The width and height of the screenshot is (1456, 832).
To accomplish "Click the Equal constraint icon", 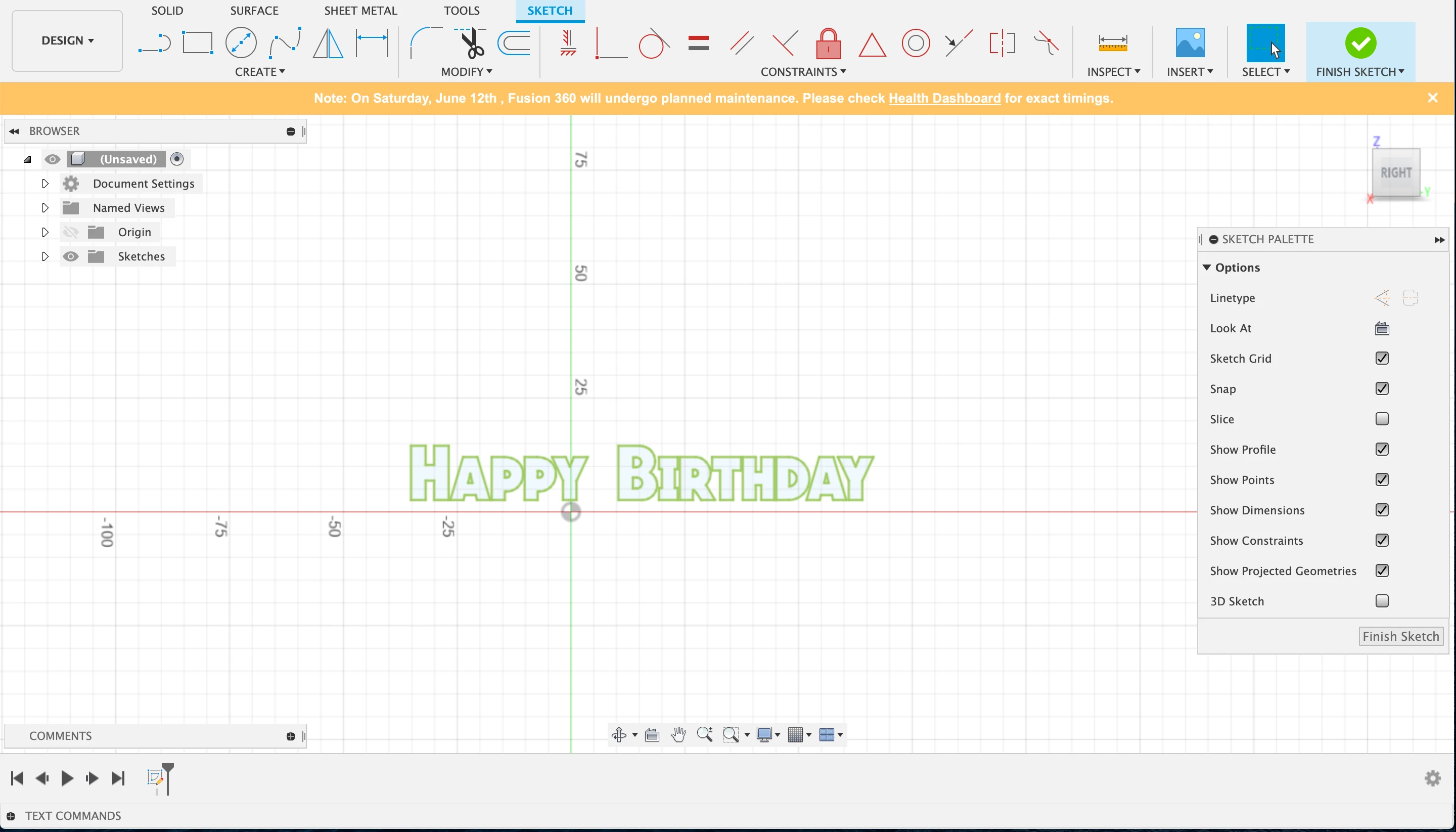I will point(698,43).
